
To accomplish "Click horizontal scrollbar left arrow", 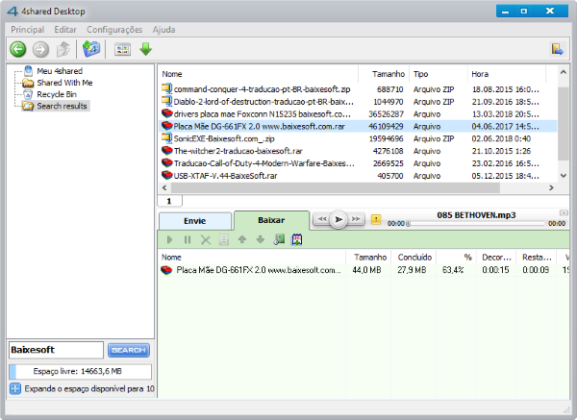I will (x=164, y=188).
